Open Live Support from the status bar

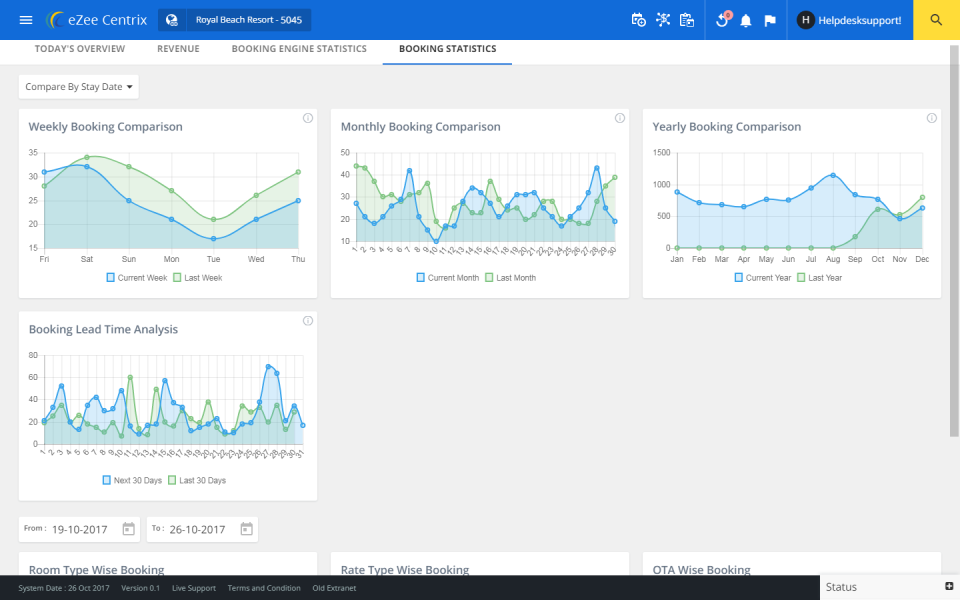point(193,587)
